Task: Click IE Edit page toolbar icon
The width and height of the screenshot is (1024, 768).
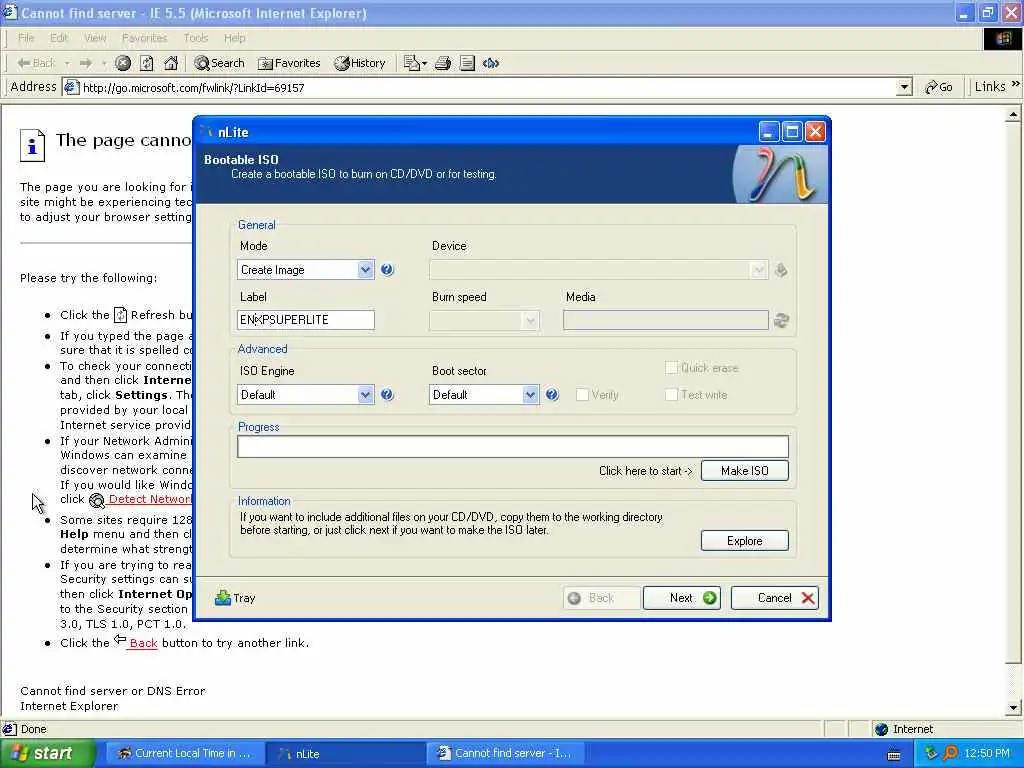Action: coord(467,63)
